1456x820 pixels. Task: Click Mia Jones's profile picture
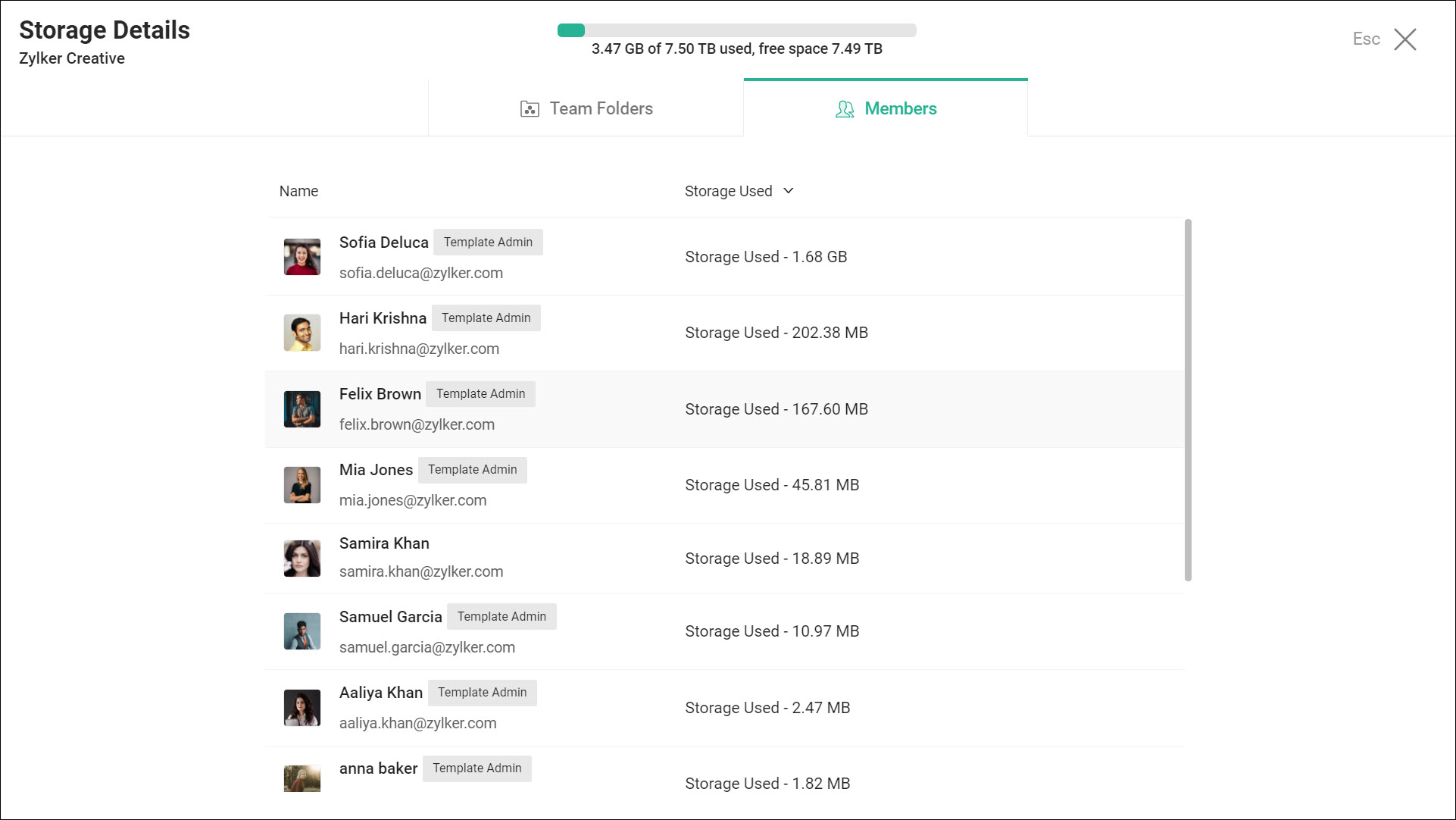pos(302,485)
